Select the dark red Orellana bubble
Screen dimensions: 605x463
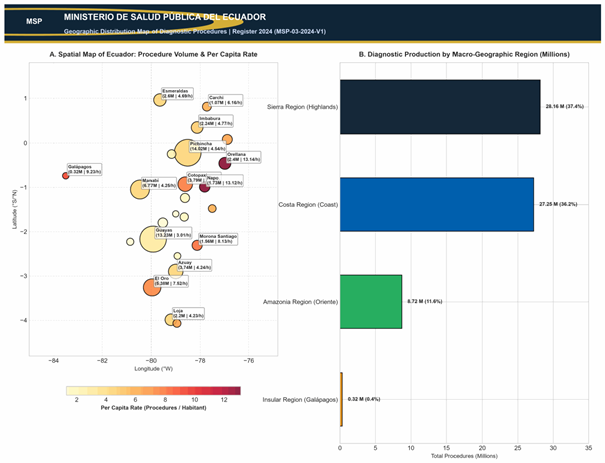[225, 163]
